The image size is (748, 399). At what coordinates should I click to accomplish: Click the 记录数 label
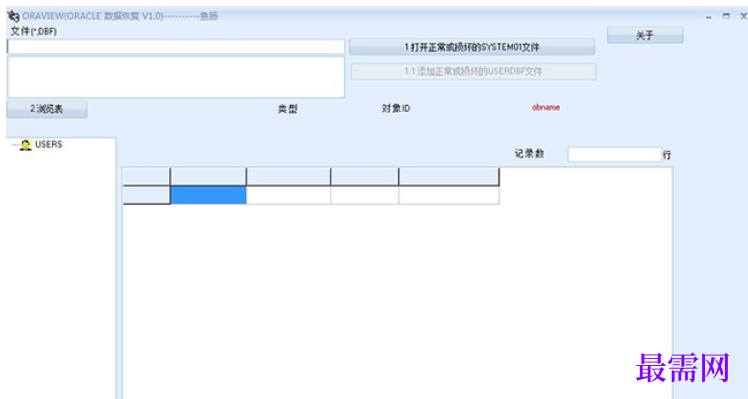530,153
